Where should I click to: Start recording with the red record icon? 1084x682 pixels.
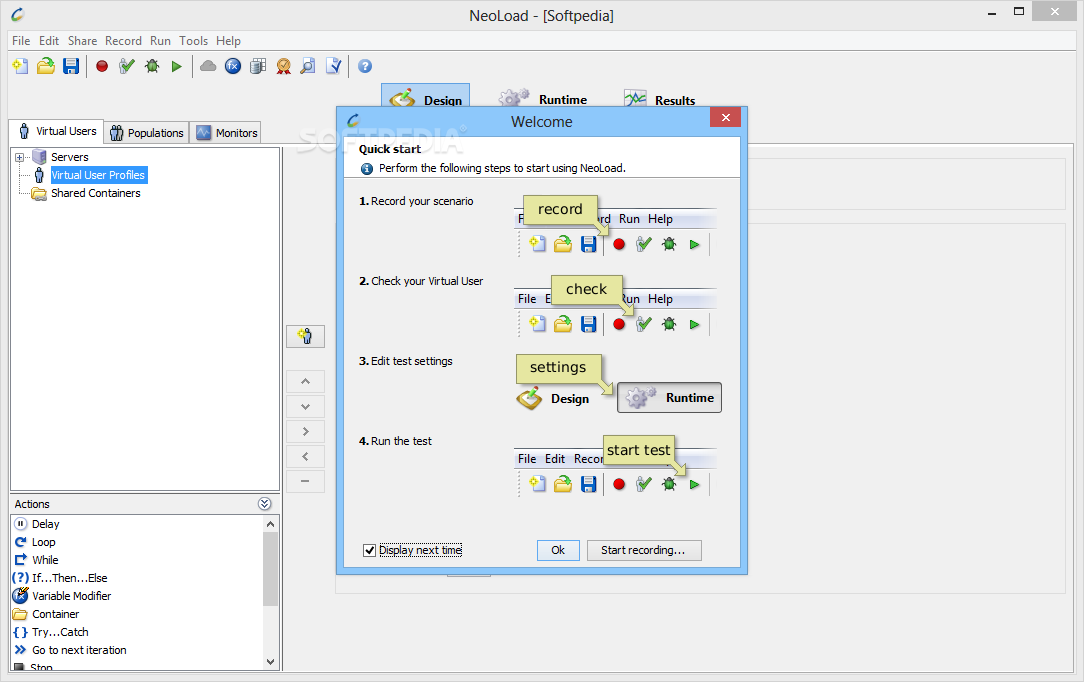tap(102, 66)
